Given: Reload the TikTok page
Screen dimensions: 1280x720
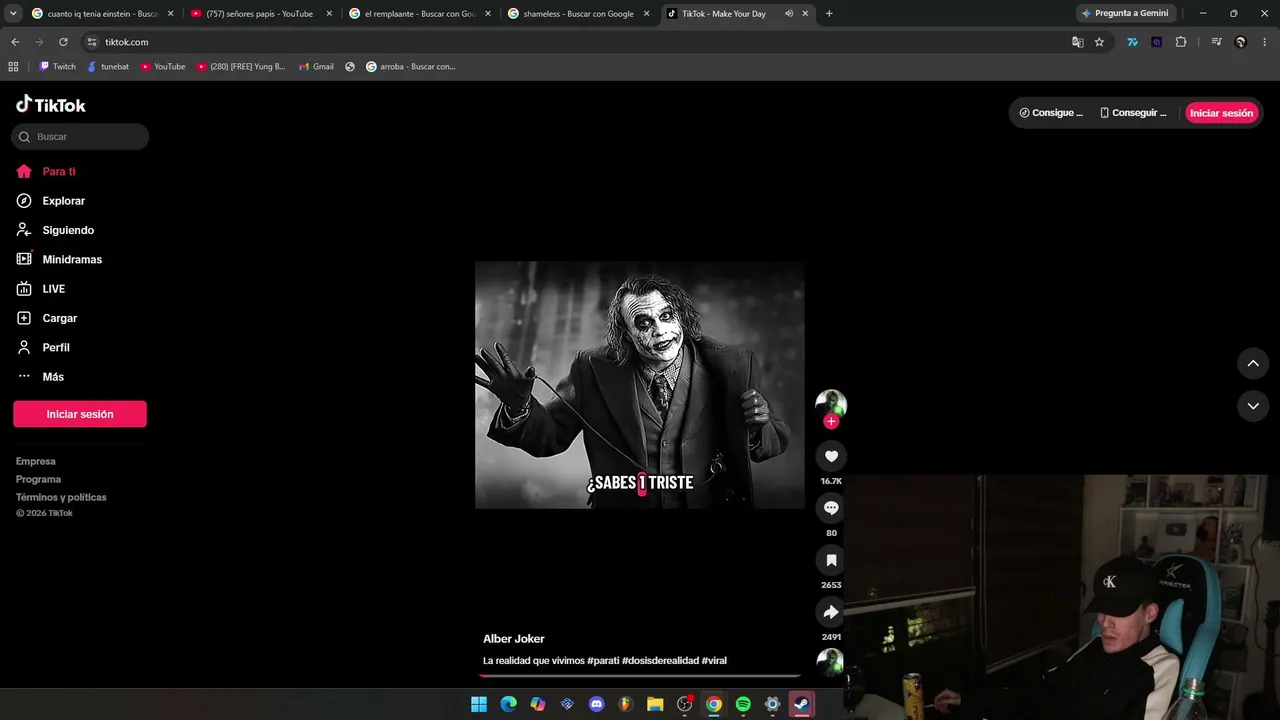Looking at the screenshot, I should click(x=63, y=42).
